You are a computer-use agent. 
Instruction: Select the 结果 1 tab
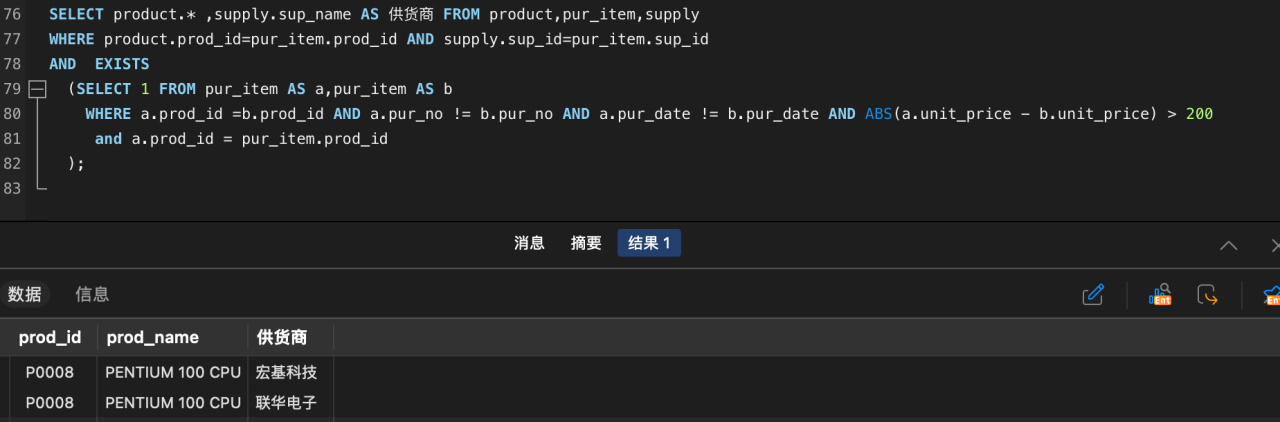click(x=649, y=243)
